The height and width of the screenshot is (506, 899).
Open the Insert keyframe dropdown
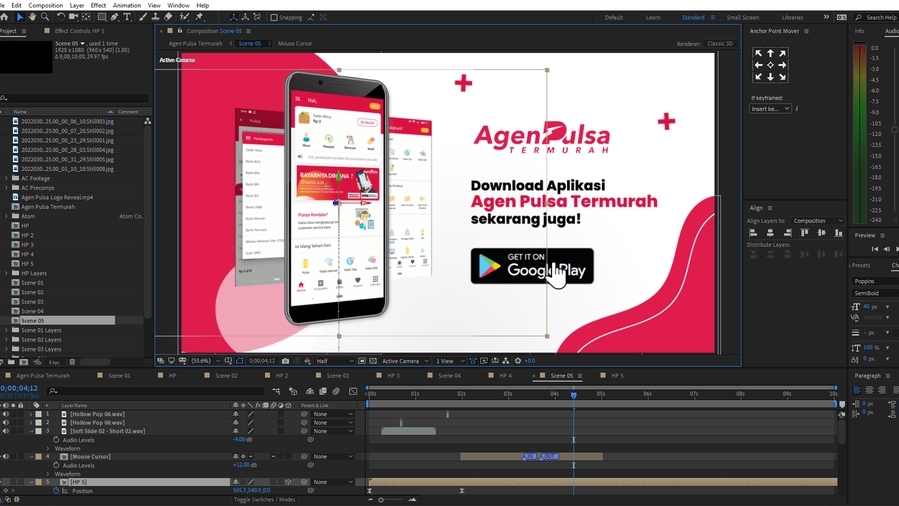click(x=770, y=108)
